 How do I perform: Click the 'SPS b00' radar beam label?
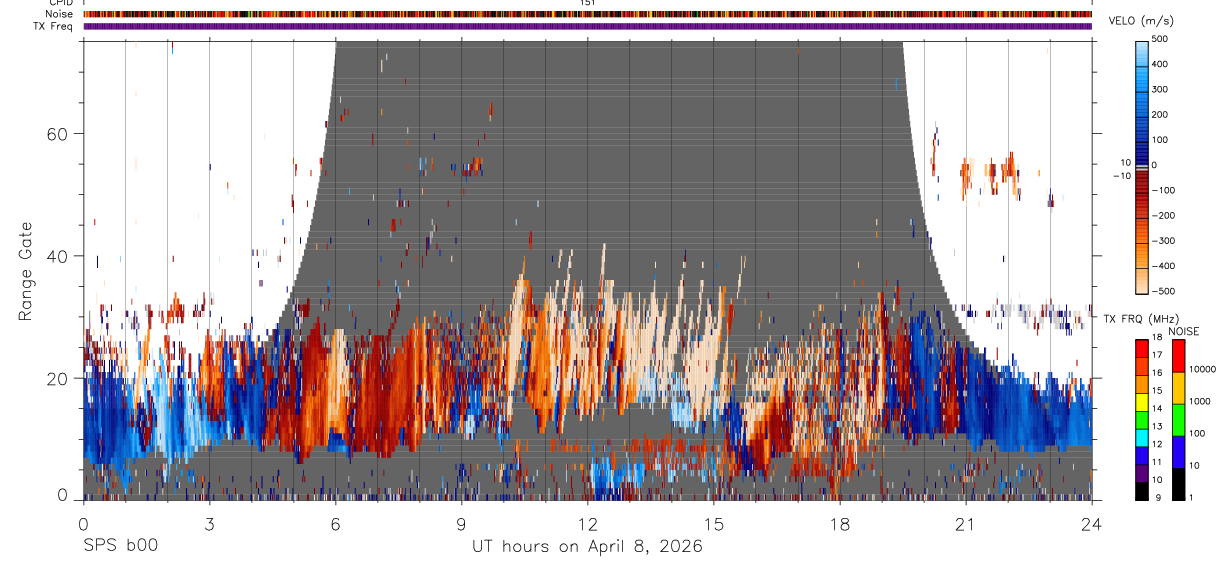click(120, 546)
